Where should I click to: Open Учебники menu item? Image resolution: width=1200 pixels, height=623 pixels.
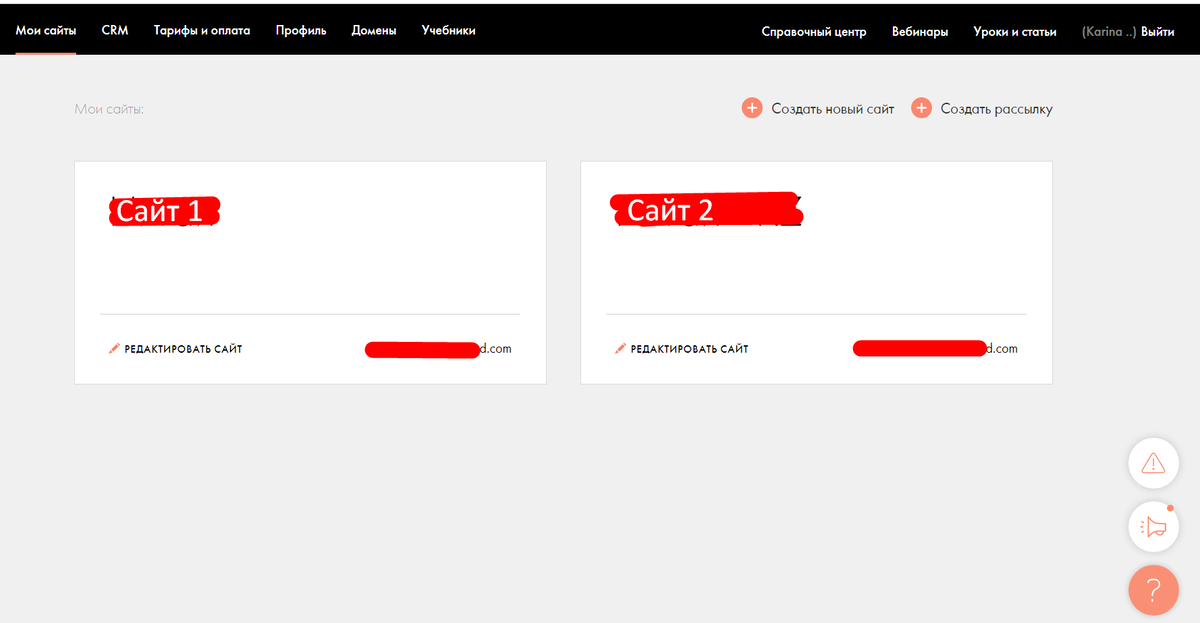(x=448, y=30)
